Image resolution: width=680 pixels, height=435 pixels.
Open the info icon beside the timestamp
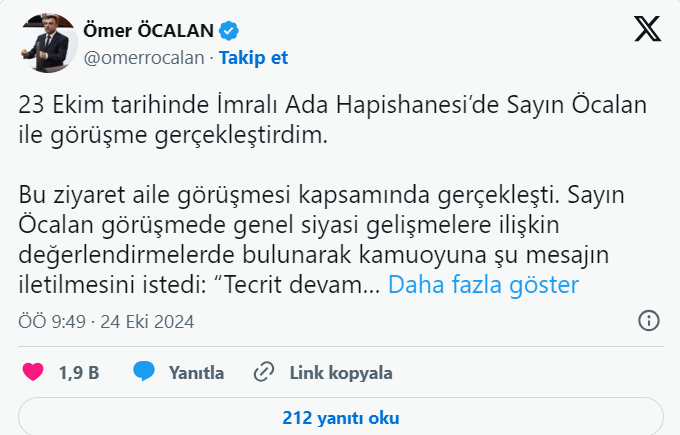tap(648, 321)
